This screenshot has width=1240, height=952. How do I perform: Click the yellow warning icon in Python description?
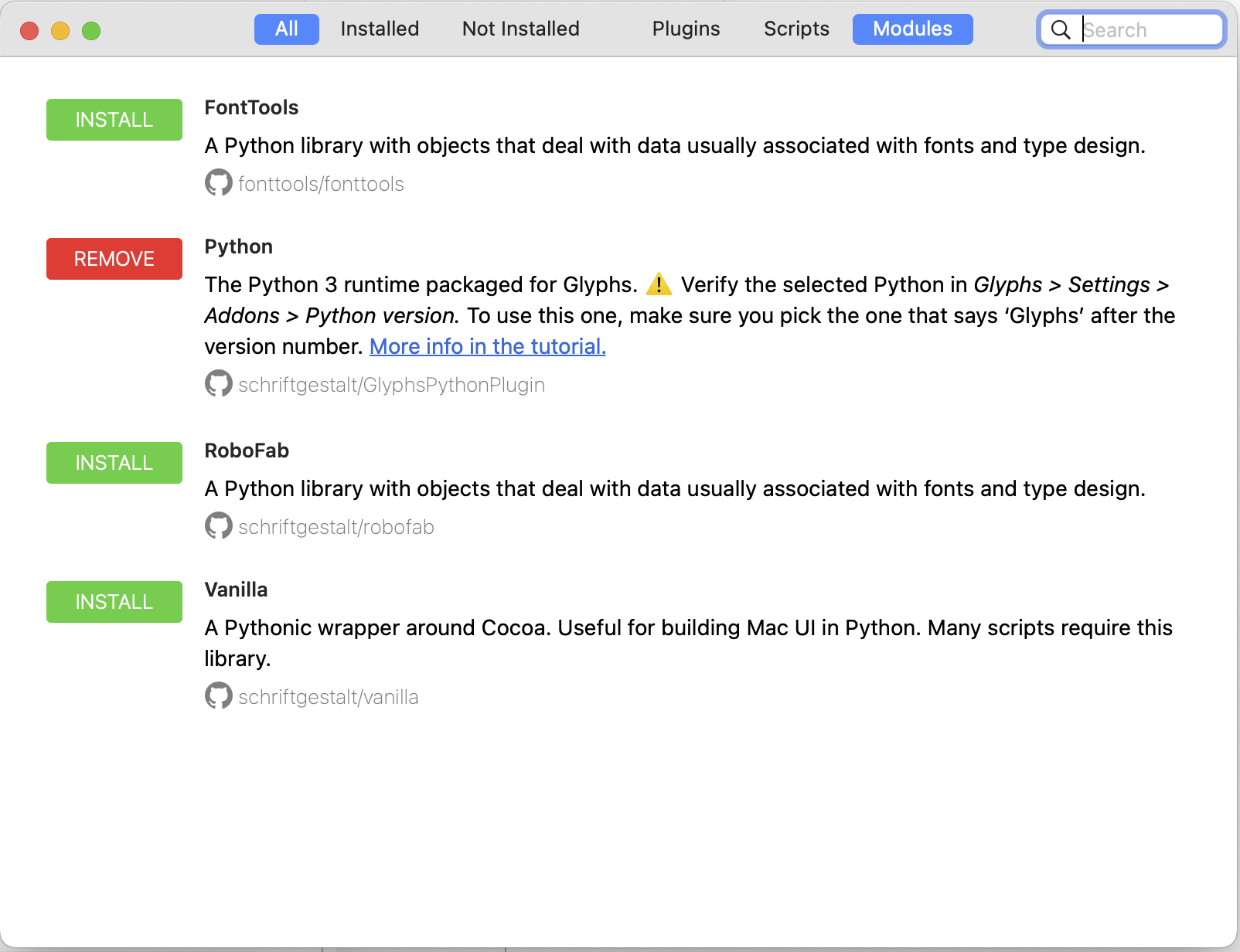[x=659, y=284]
